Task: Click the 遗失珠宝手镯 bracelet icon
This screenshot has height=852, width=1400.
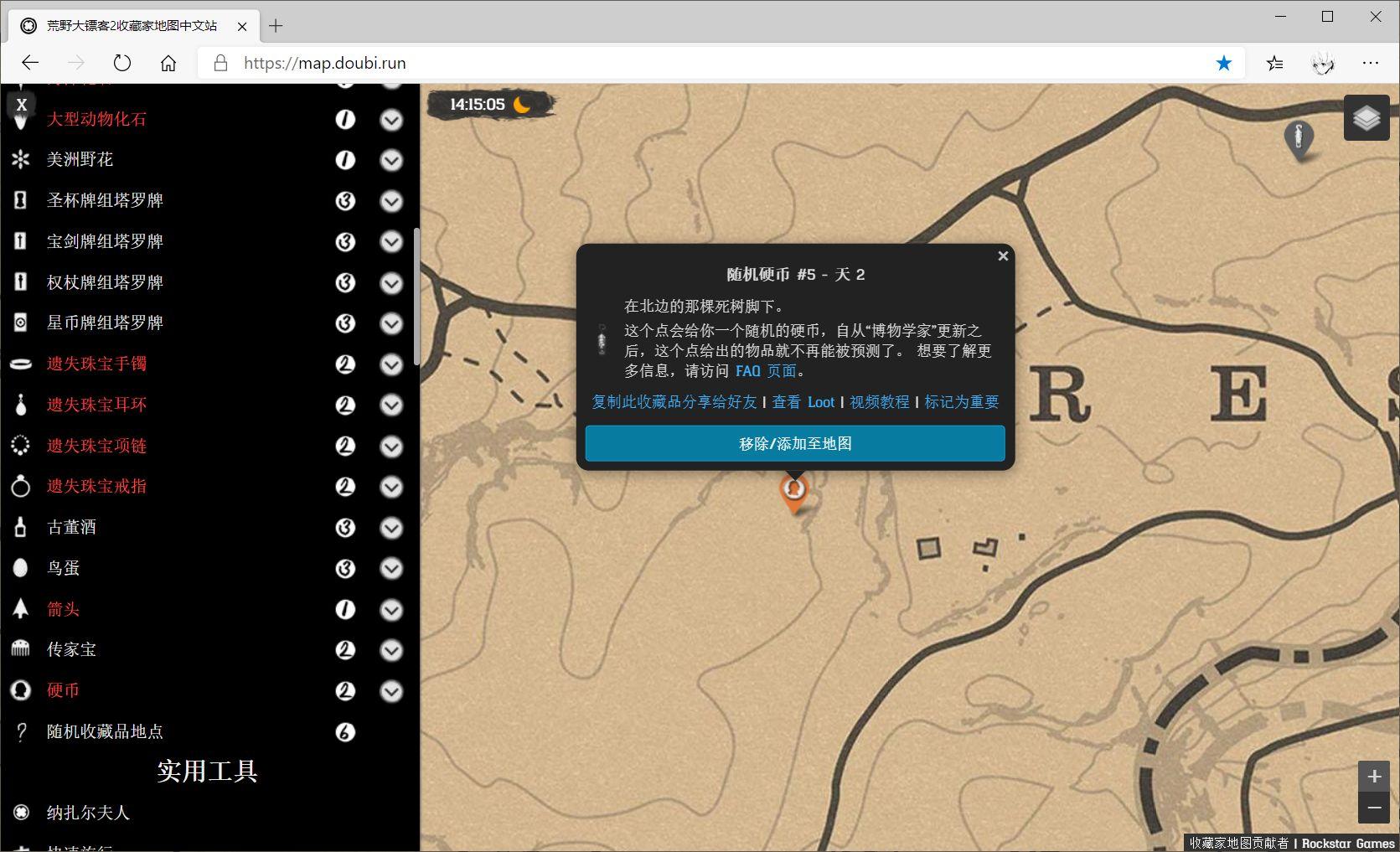Action: click(21, 364)
